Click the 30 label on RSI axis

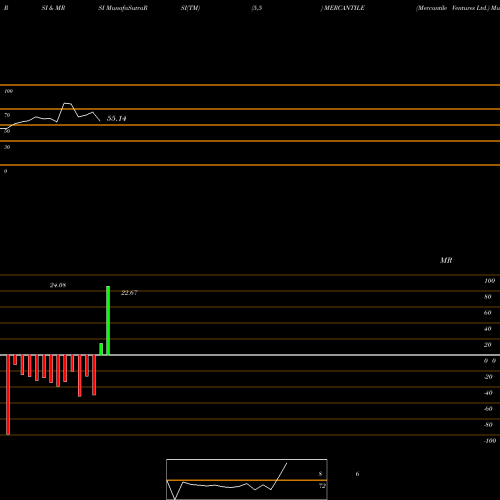pos(7,147)
